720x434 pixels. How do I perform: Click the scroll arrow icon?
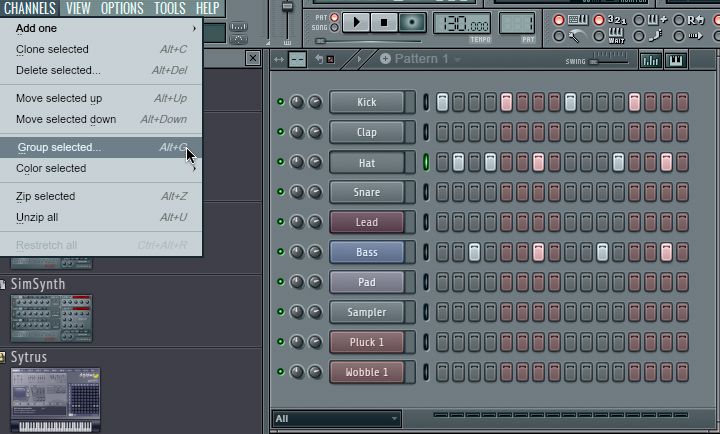(x=695, y=36)
